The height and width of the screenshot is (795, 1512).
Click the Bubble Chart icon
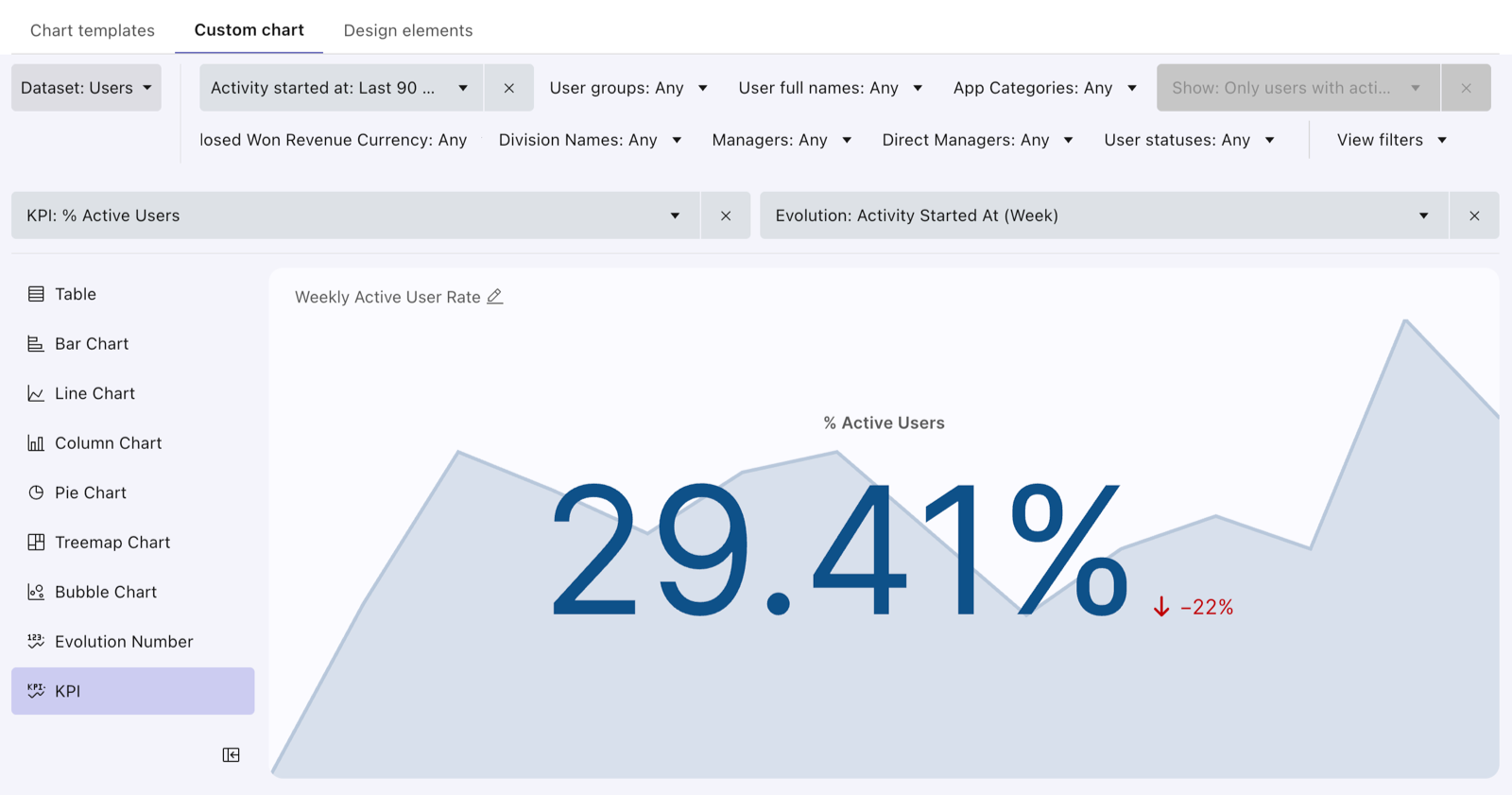[x=36, y=592]
